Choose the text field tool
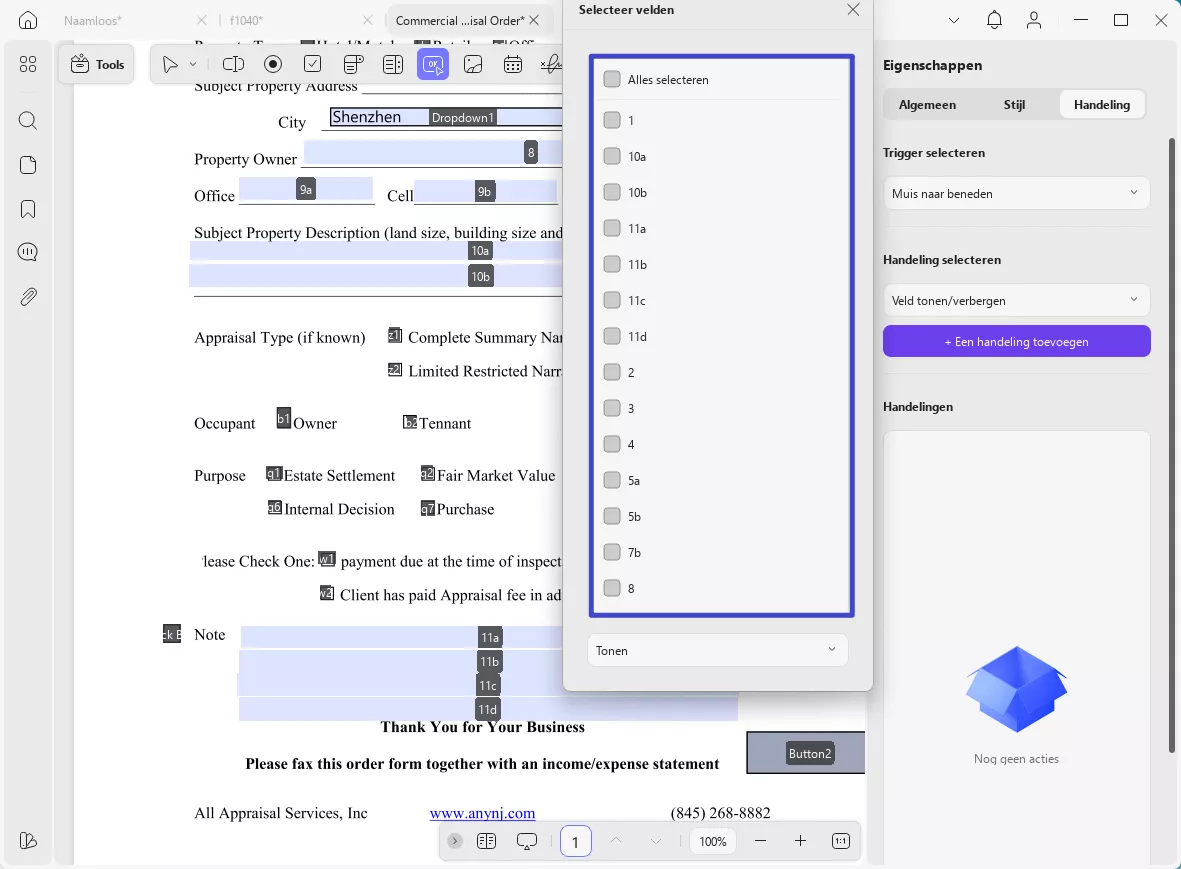 (233, 65)
